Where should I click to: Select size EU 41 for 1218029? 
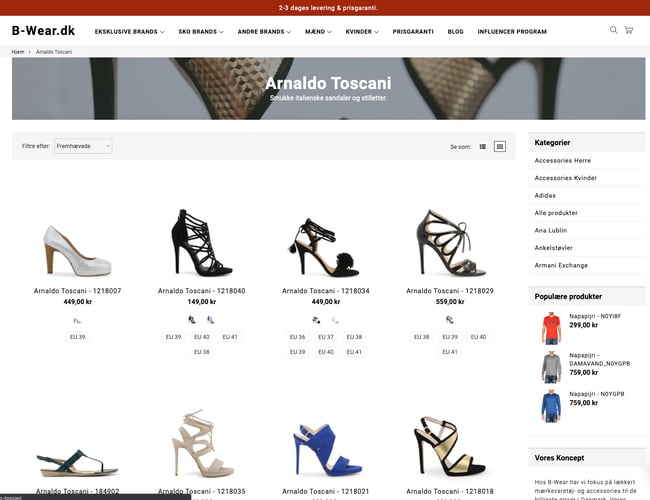[450, 352]
